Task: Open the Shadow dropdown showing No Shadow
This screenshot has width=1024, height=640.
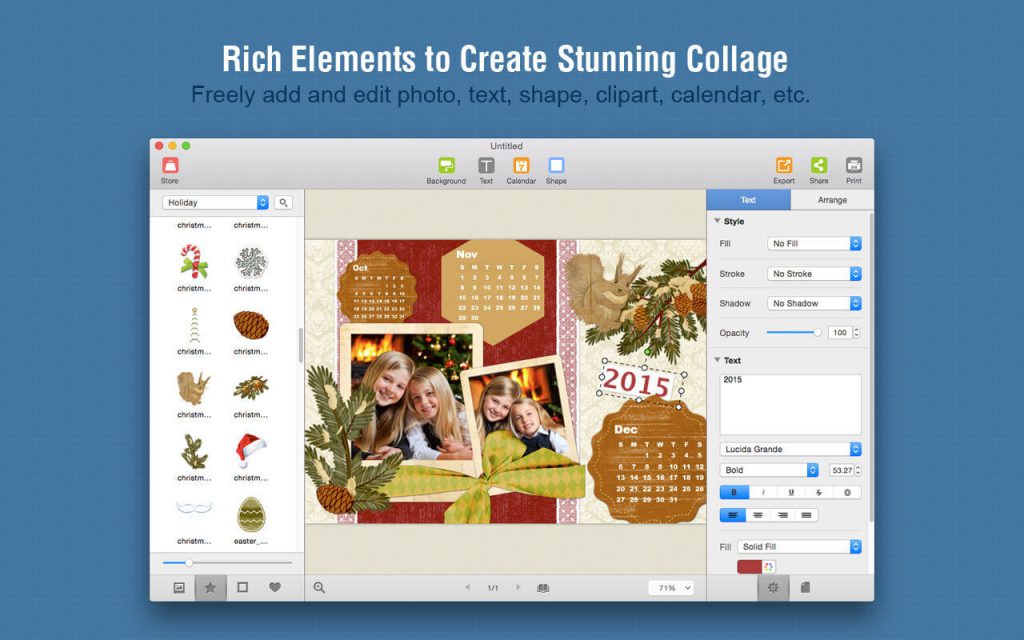Action: (x=814, y=302)
